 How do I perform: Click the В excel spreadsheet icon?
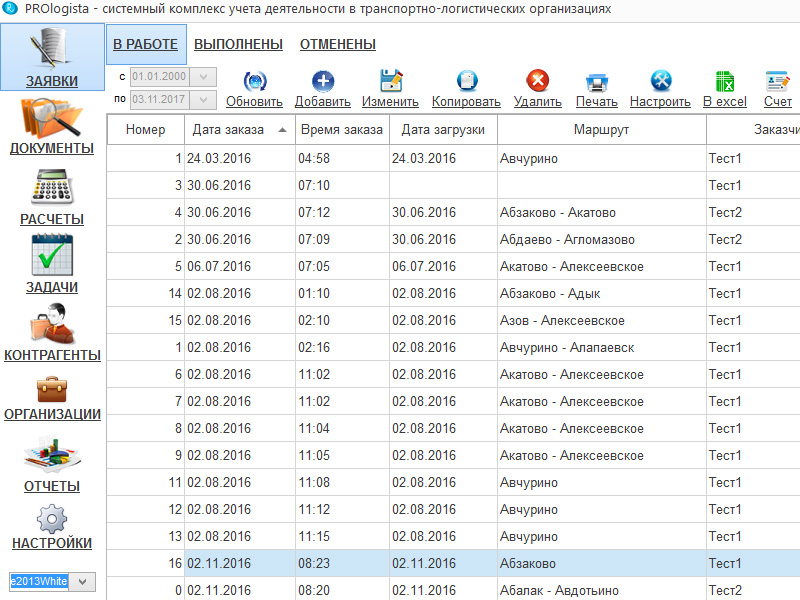(725, 81)
